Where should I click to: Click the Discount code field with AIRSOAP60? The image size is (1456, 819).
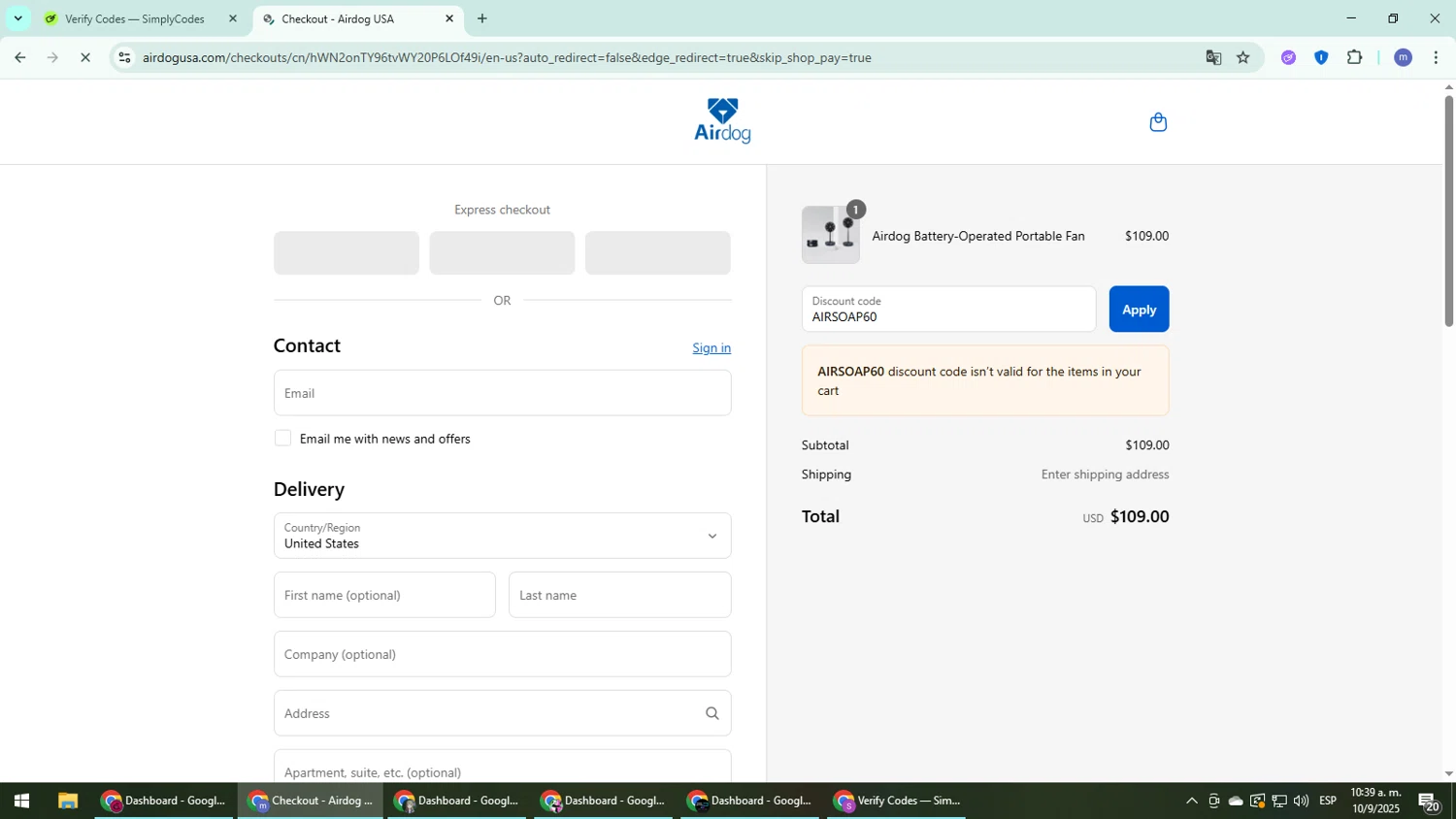point(948,310)
